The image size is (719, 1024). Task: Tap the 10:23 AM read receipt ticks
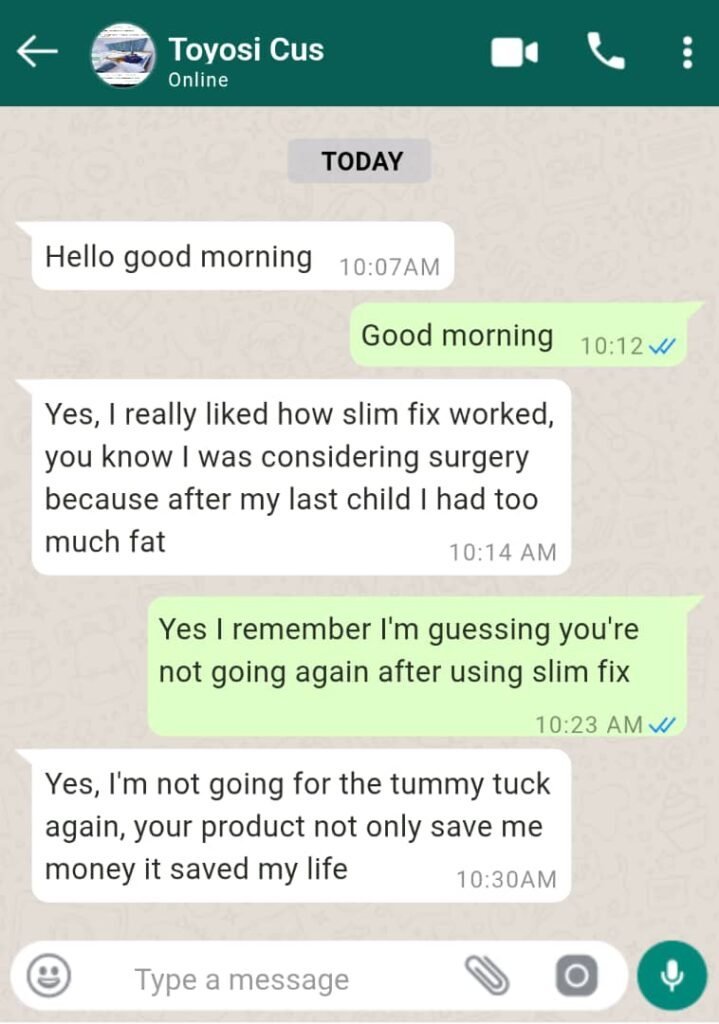(662, 725)
